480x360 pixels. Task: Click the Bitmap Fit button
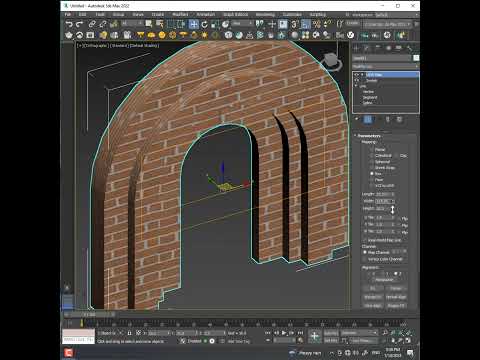coord(373,297)
